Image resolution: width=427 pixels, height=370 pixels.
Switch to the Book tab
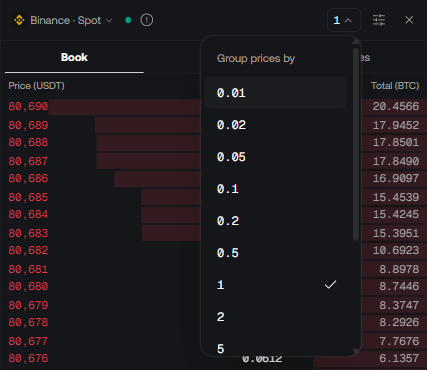click(74, 57)
